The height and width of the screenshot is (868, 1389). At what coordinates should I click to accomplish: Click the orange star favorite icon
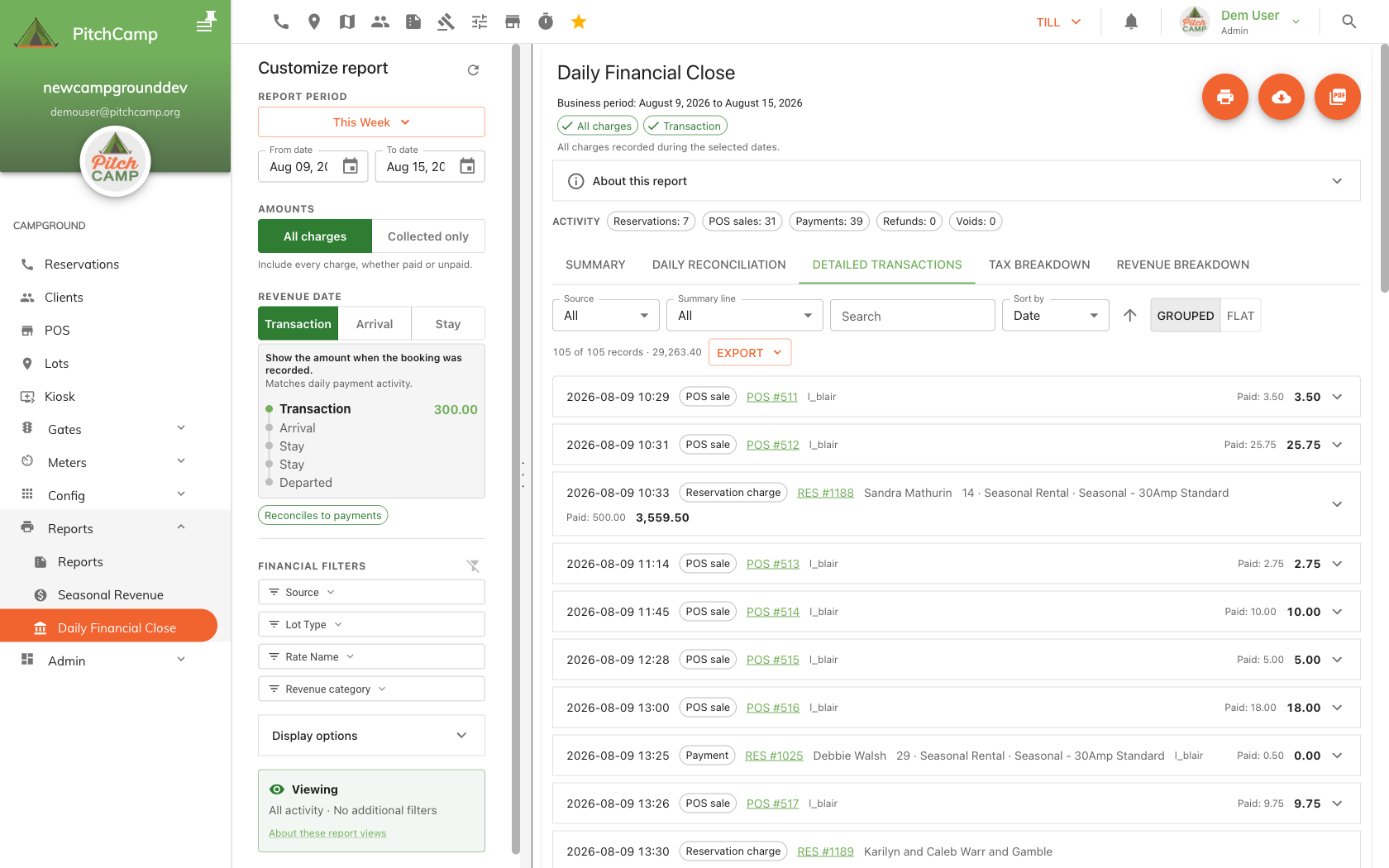579,21
